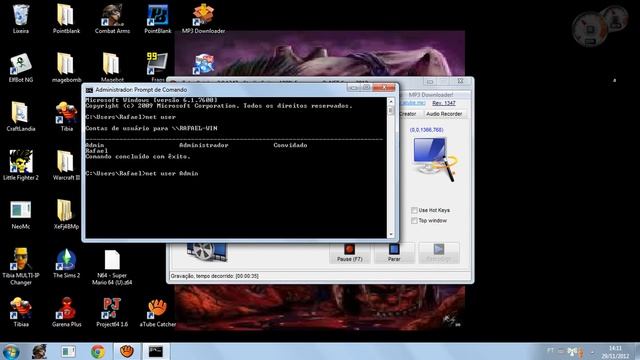Switch to the Audio Recorder tab

coord(444,114)
